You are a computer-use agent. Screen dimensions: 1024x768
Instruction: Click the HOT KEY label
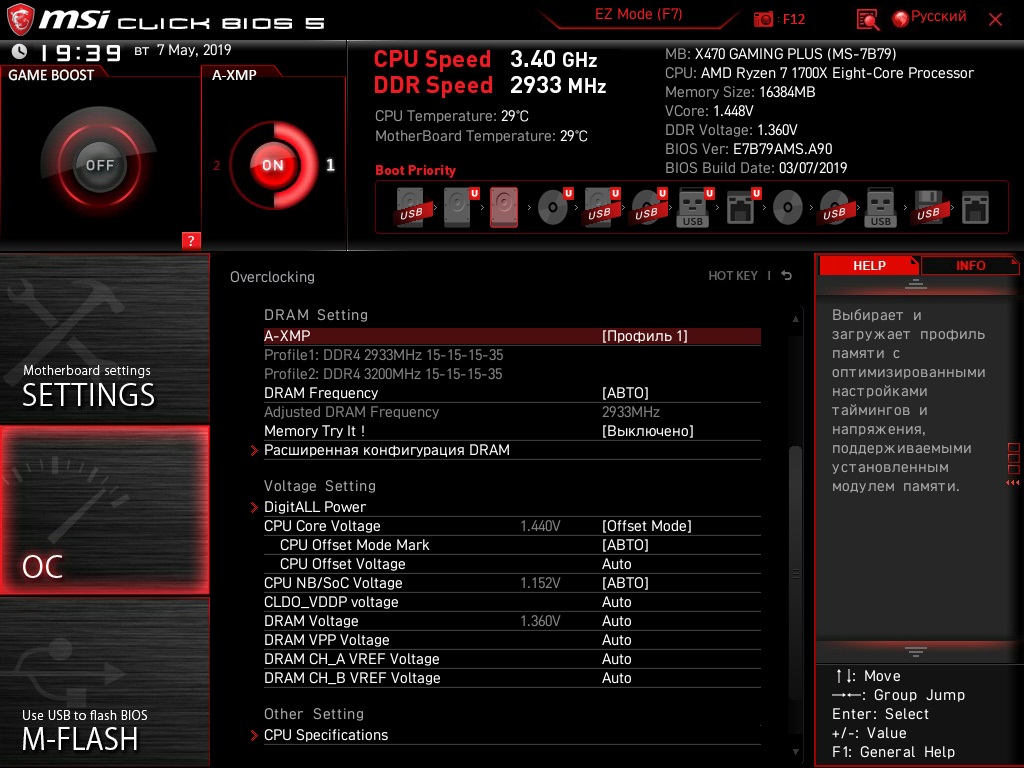click(733, 276)
